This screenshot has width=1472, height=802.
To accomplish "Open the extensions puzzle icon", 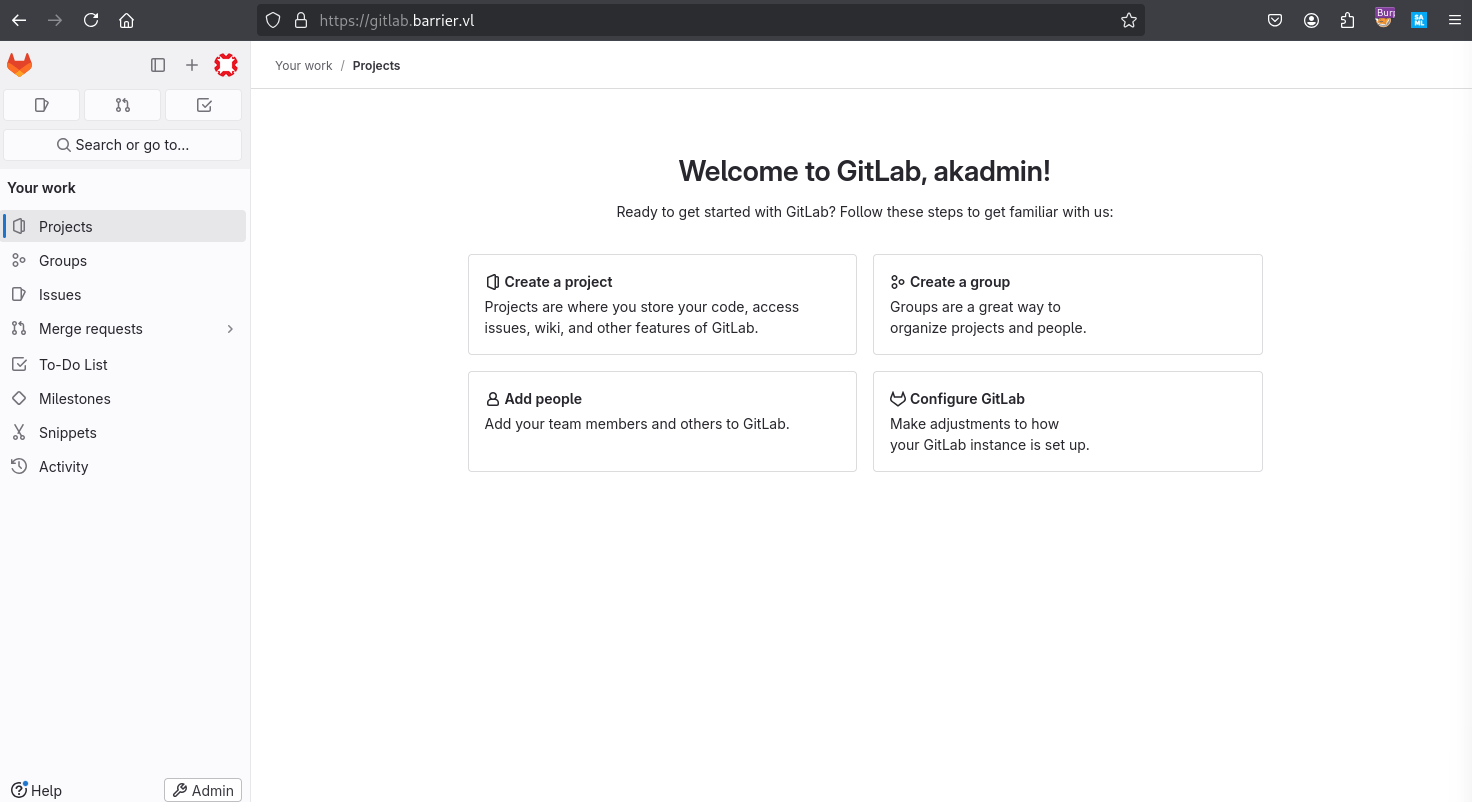I will 1347,20.
